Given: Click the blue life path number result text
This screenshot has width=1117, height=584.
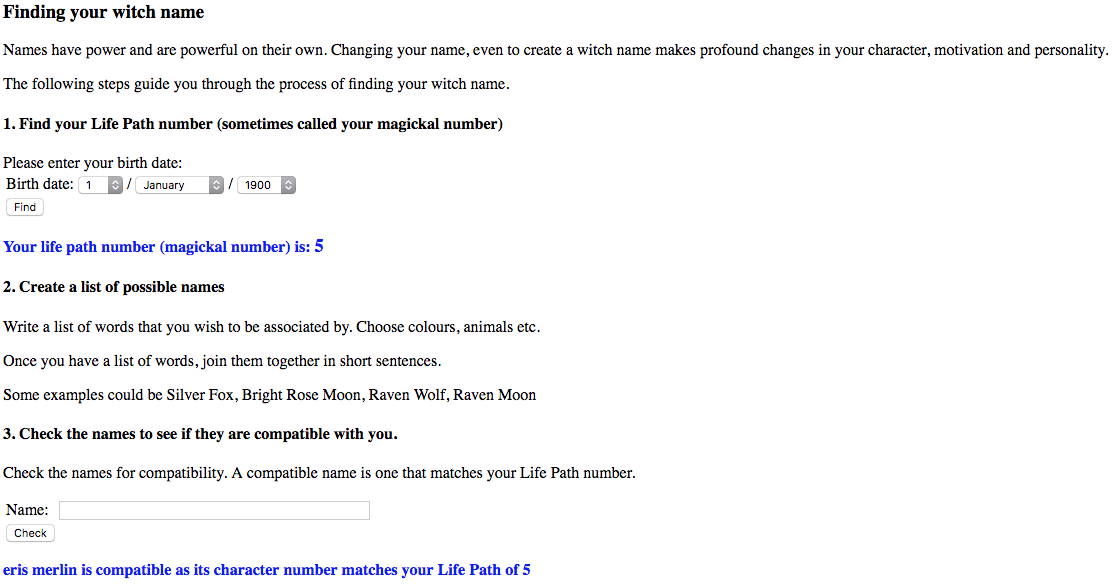Looking at the screenshot, I should [x=157, y=247].
